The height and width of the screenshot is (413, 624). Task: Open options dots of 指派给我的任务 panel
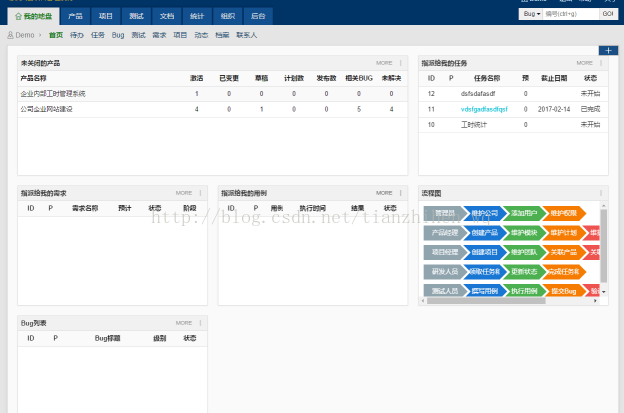pos(601,63)
